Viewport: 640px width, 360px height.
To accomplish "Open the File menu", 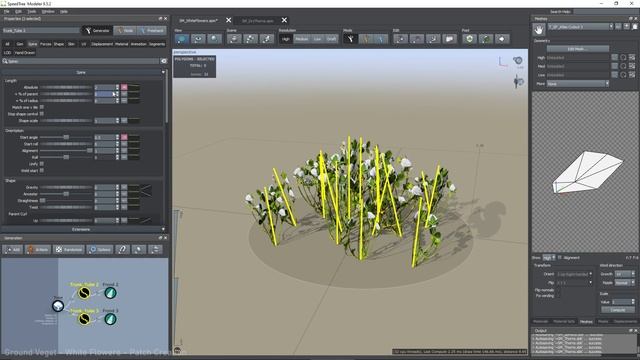I will [7, 11].
